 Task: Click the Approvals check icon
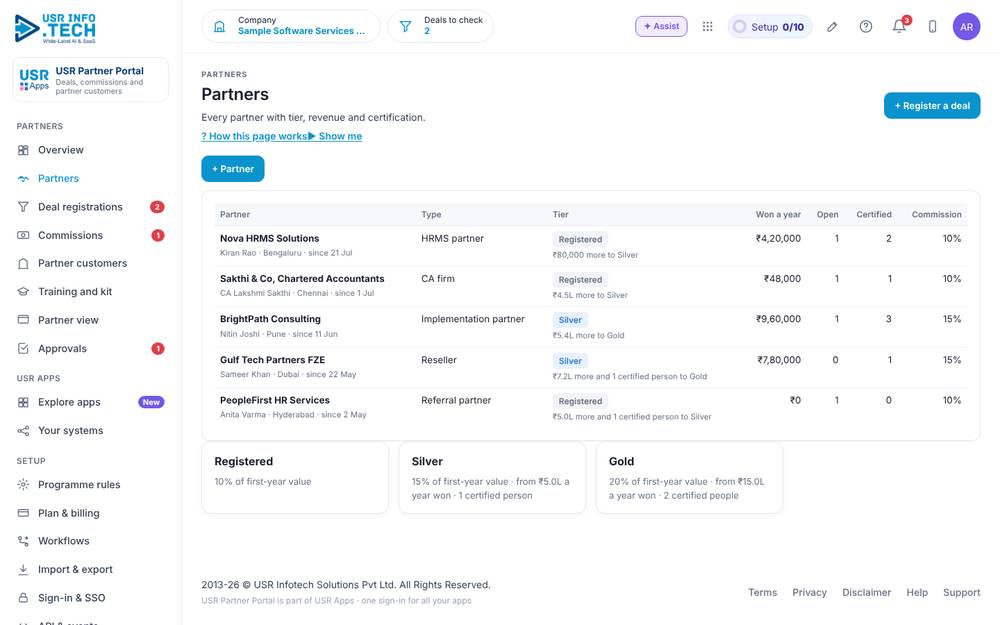23,348
